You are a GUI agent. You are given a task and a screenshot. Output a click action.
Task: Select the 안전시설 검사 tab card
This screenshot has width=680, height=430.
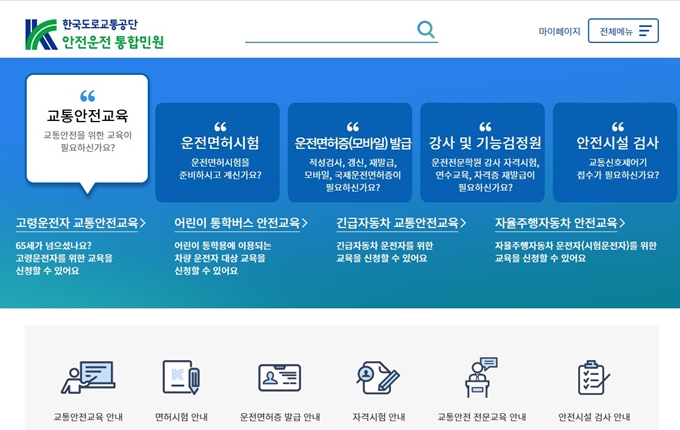615,152
